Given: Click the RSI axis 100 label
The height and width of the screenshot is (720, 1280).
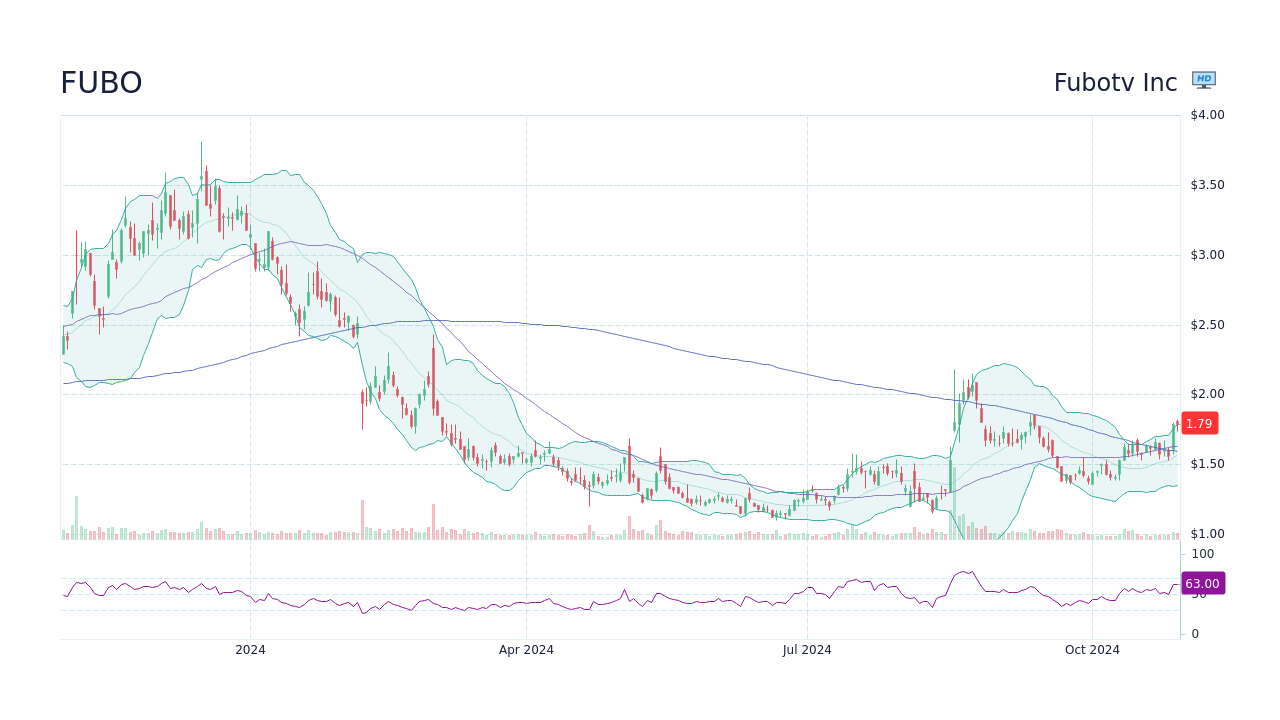Looking at the screenshot, I should (1202, 554).
